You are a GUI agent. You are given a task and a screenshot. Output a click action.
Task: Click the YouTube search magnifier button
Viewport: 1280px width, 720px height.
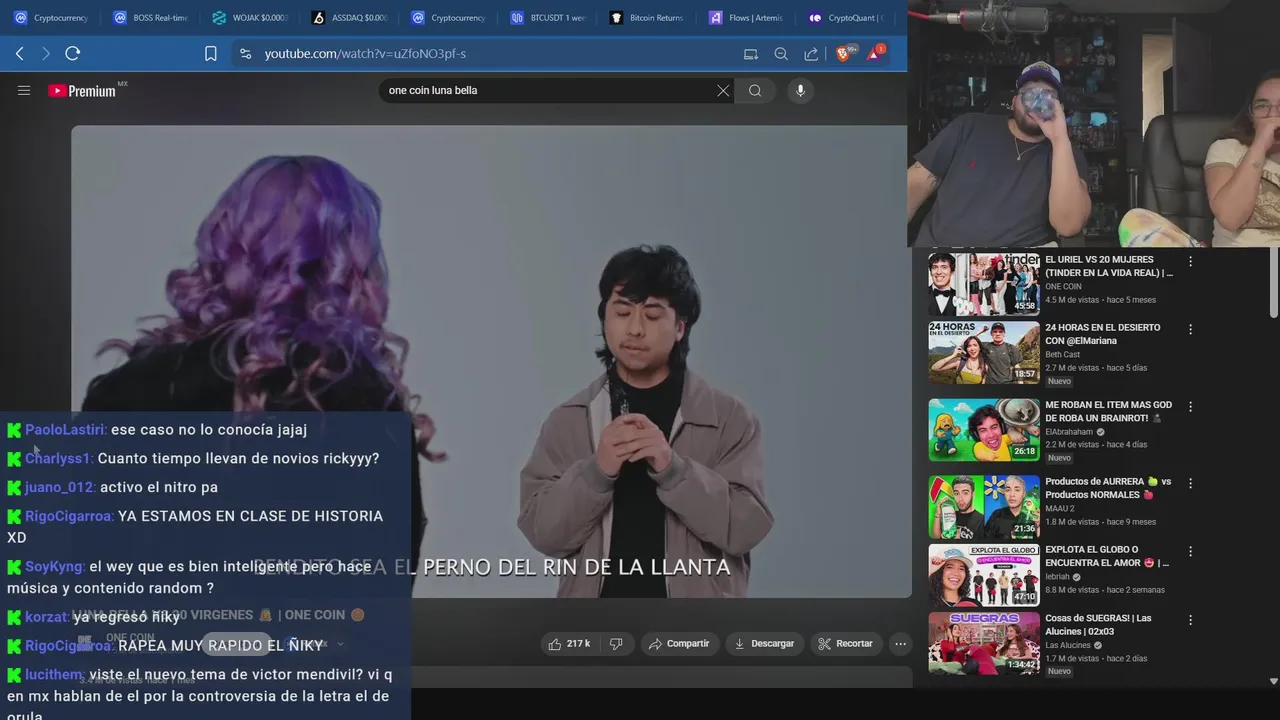pyautogui.click(x=755, y=91)
